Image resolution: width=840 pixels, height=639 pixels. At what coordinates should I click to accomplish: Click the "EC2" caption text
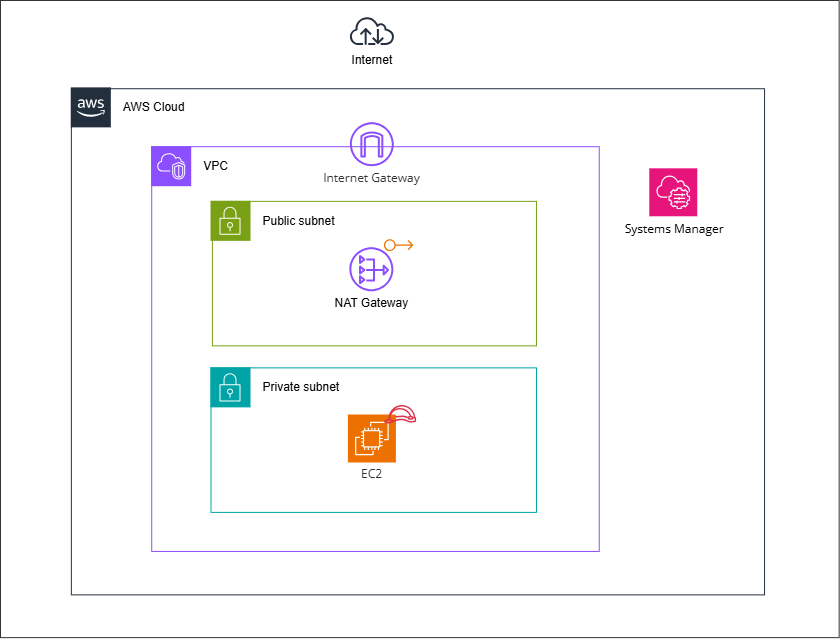(371, 475)
